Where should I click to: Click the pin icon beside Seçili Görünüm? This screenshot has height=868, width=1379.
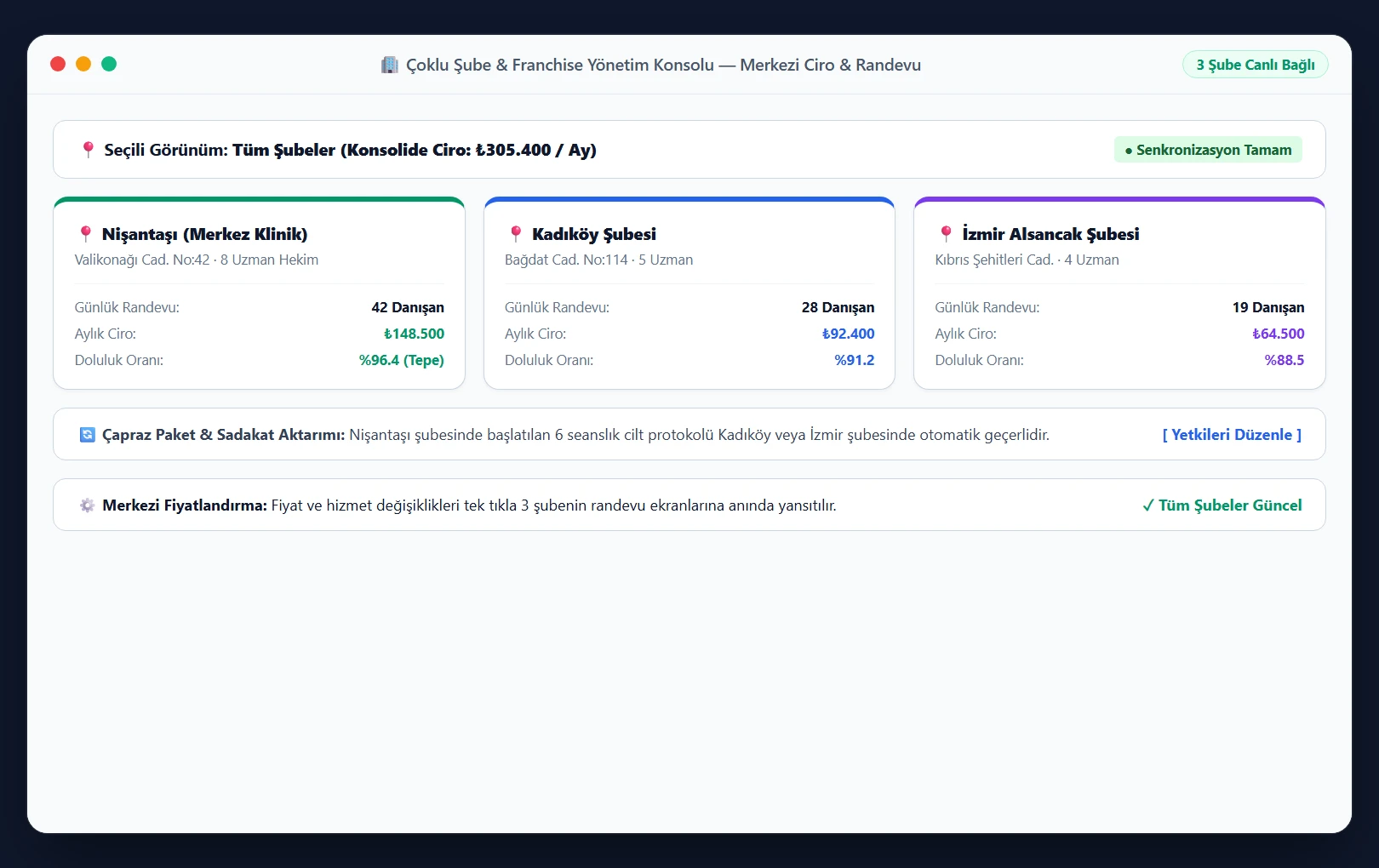click(88, 150)
